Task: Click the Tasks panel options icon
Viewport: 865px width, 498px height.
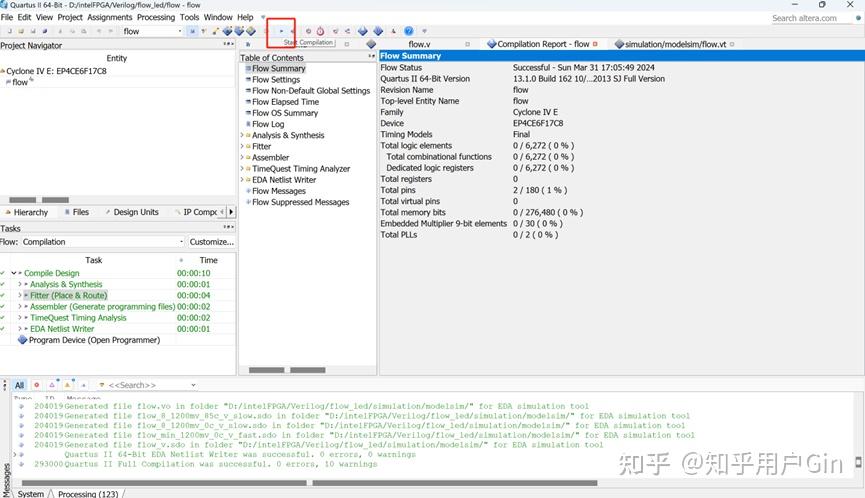Action: pos(228,227)
